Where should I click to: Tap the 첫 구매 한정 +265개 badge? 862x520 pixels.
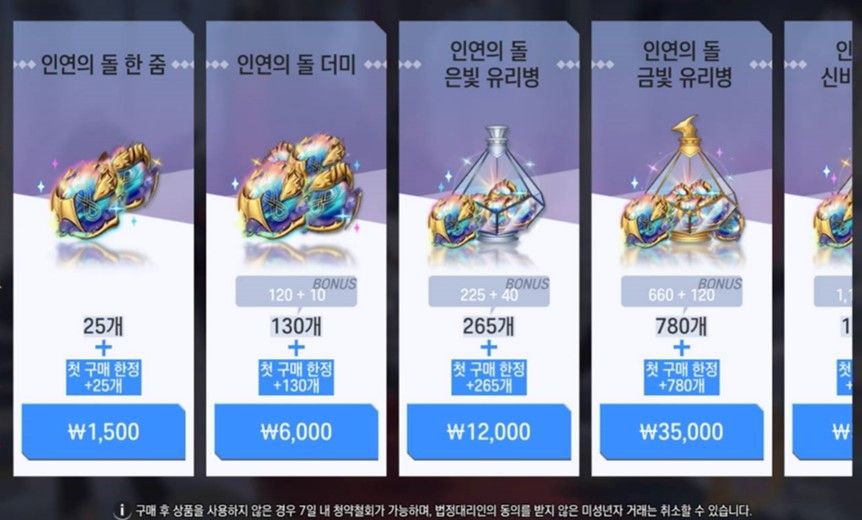point(489,377)
